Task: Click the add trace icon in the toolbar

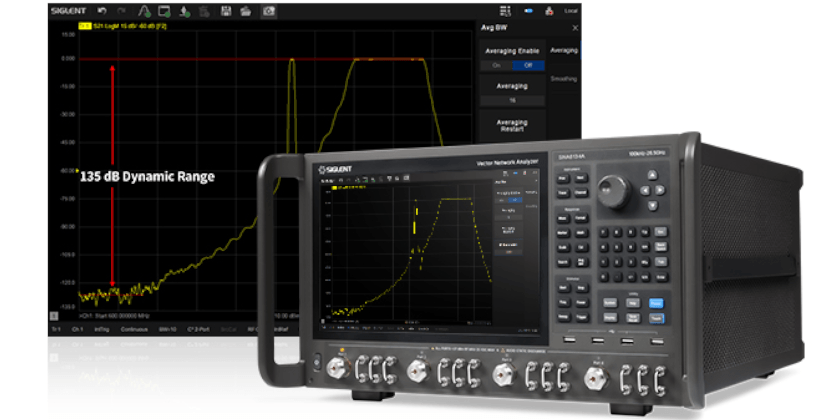Action: (143, 10)
